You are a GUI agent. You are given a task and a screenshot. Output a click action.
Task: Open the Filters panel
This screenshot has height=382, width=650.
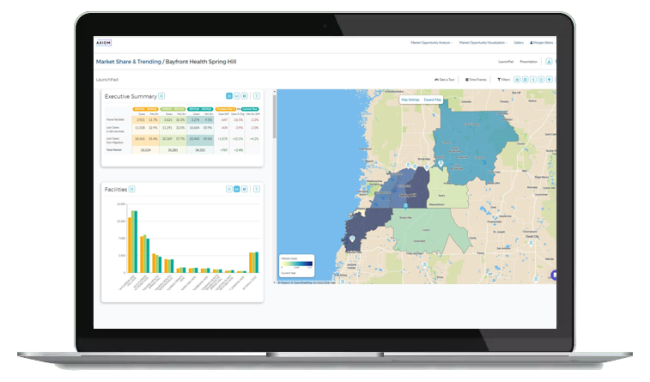click(503, 80)
